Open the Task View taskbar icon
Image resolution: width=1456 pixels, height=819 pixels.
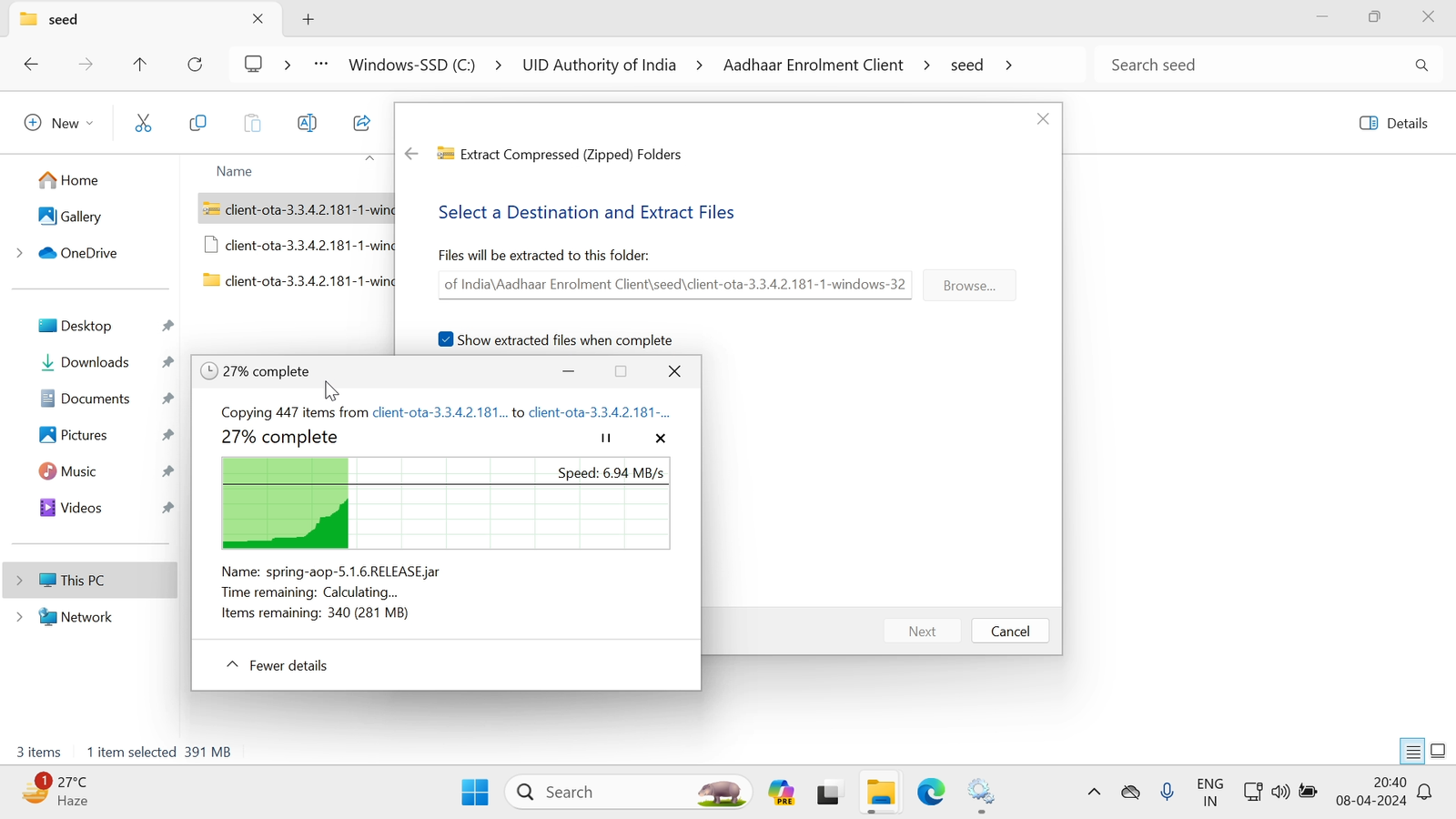point(829,793)
